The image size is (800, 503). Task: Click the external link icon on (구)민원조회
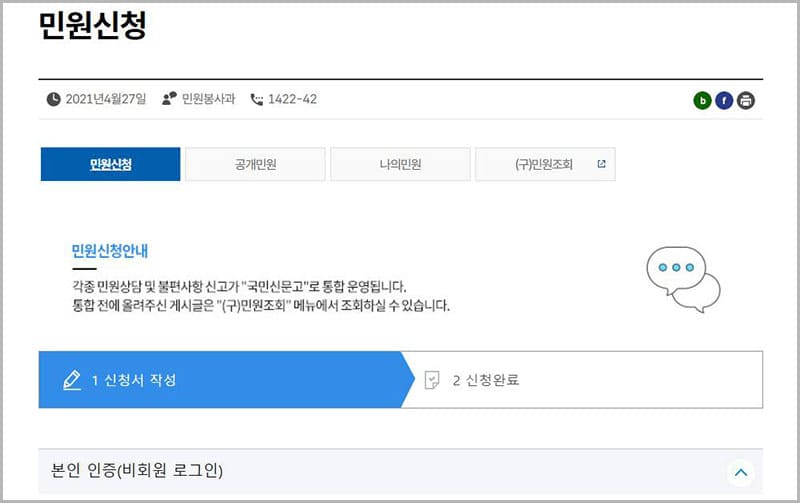pos(601,164)
